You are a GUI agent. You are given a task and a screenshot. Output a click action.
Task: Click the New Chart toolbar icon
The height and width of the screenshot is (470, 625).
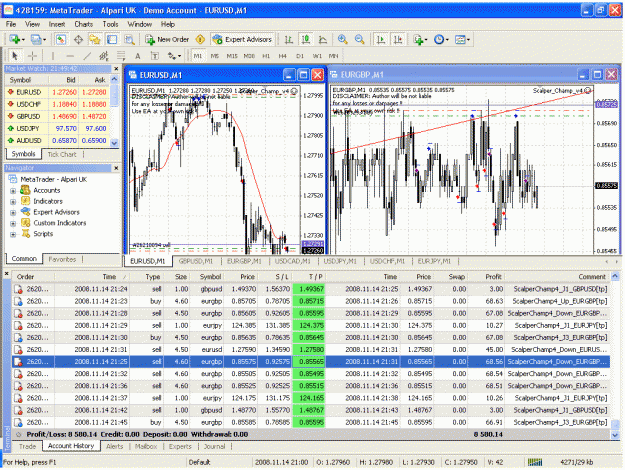pyautogui.click(x=16, y=39)
